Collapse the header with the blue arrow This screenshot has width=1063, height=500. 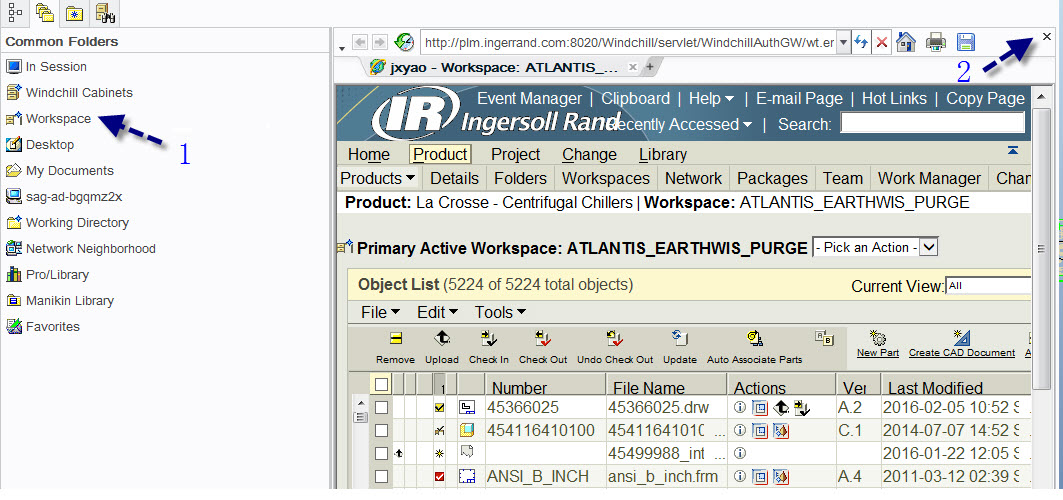click(x=1012, y=150)
